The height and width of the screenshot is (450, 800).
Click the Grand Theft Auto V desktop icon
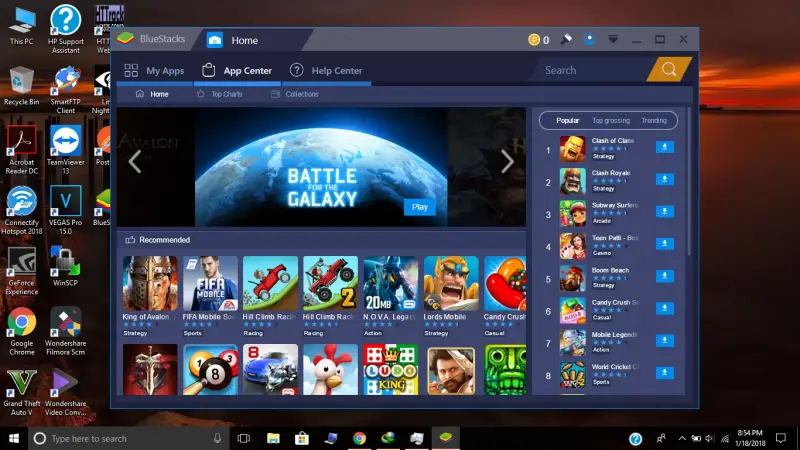tap(21, 392)
